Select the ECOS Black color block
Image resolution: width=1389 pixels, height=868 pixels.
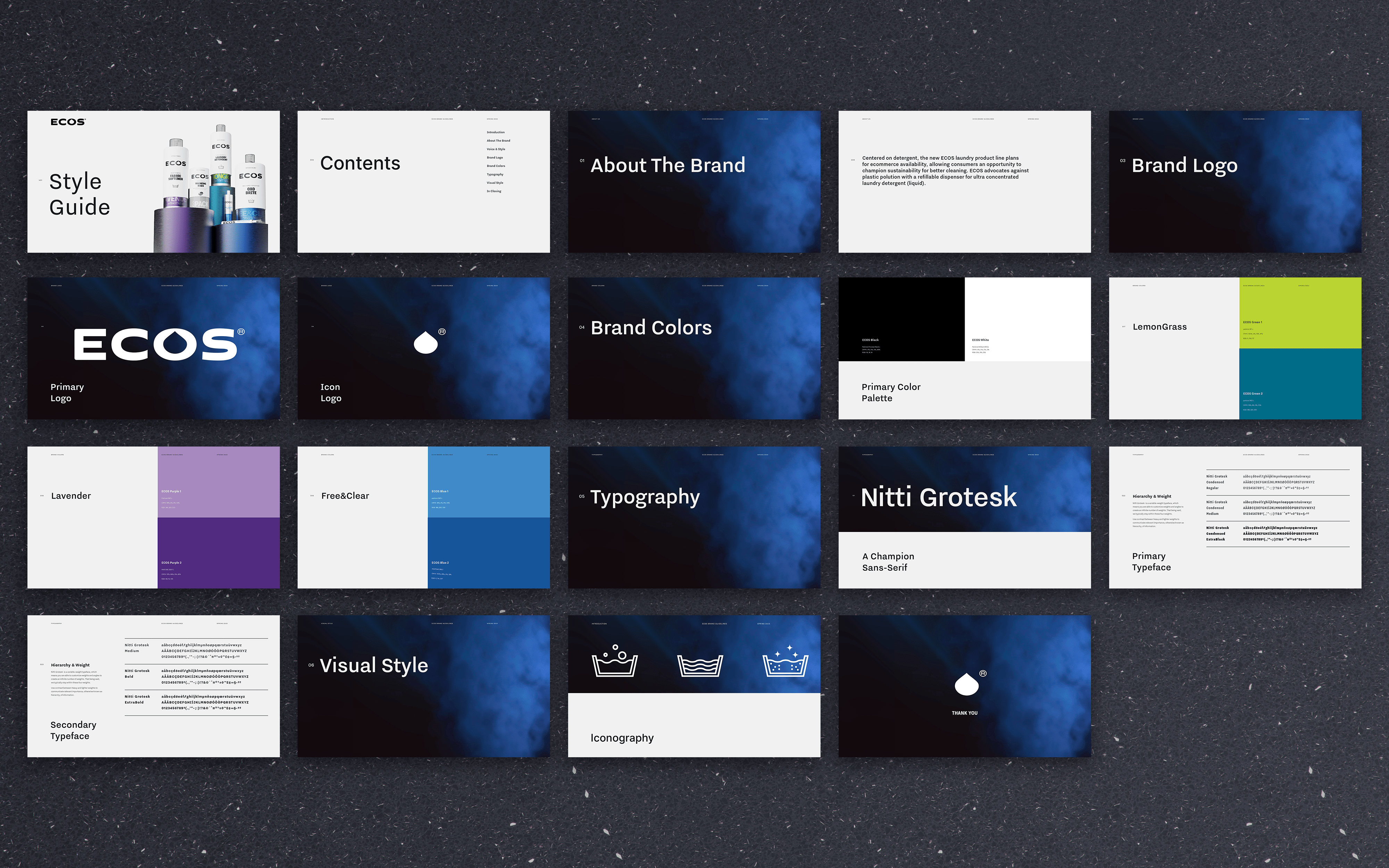[x=901, y=319]
